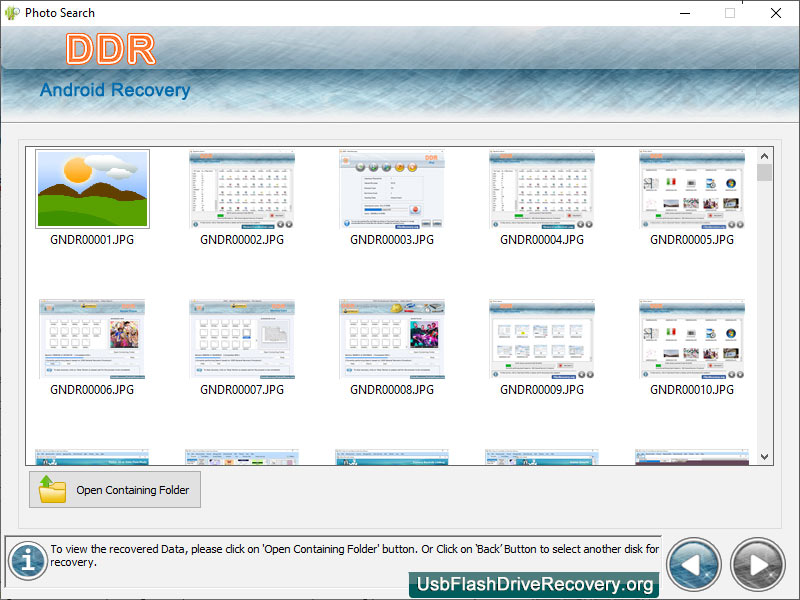Select thumbnail of GNDR00007.JPG
The height and width of the screenshot is (600, 800).
[242, 339]
